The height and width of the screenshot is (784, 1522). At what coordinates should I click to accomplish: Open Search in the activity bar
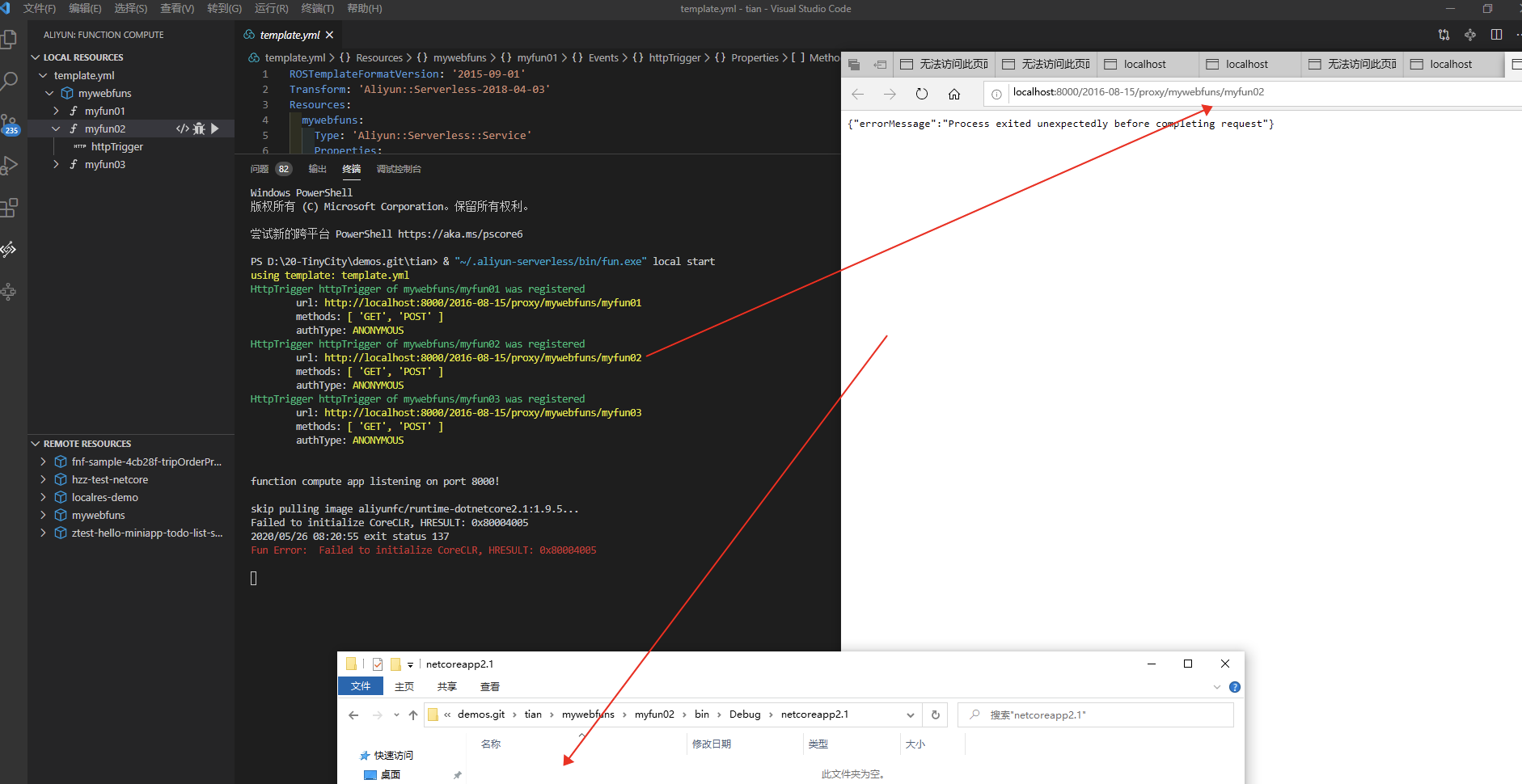coord(11,81)
